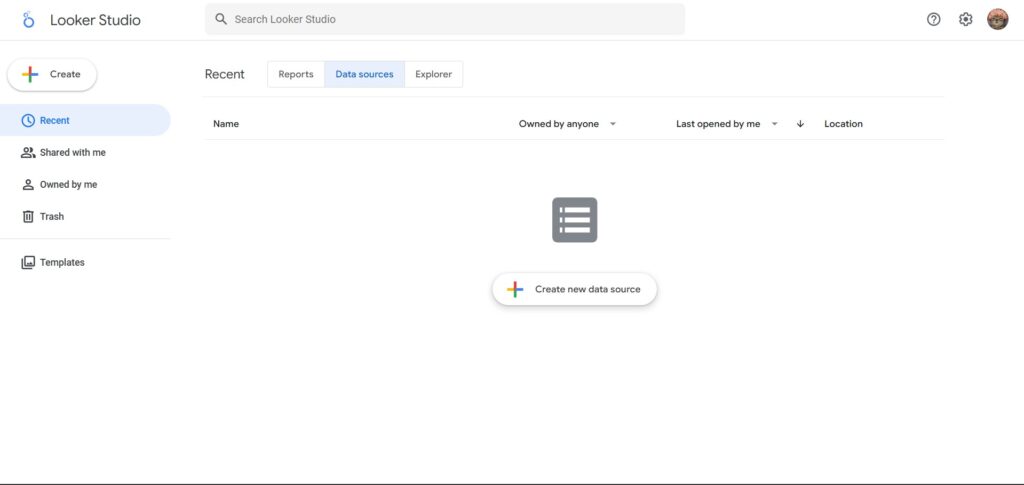Open Owned by me in sidebar
1024x485 pixels.
[x=85, y=184]
